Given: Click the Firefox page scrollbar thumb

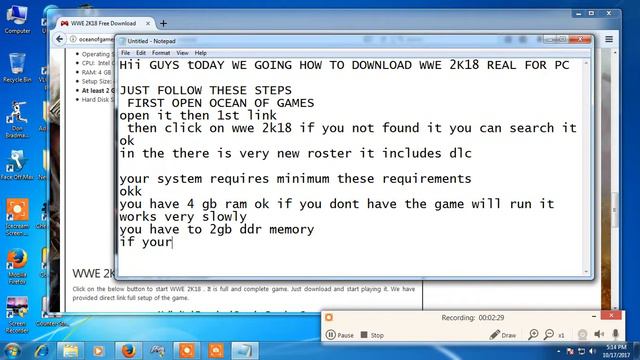Looking at the screenshot, I should 615,210.
